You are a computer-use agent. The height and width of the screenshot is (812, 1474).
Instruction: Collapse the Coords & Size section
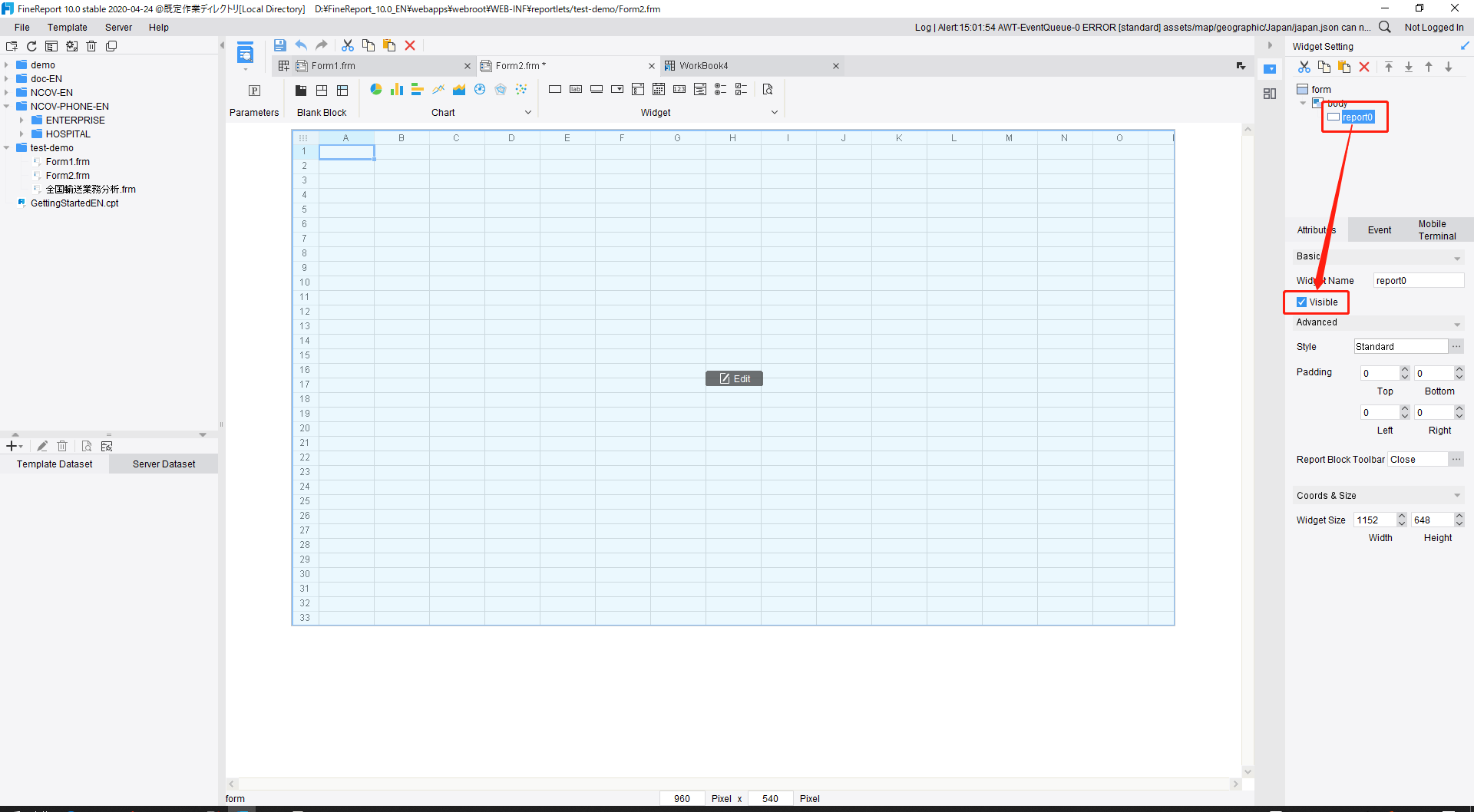(1457, 496)
